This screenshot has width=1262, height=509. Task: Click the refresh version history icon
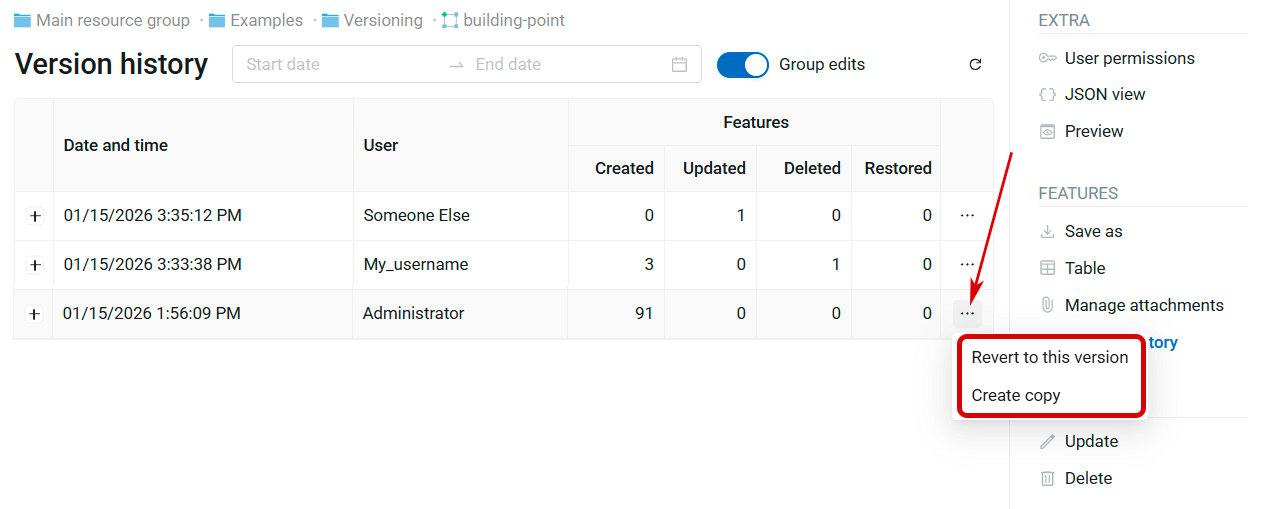975,65
